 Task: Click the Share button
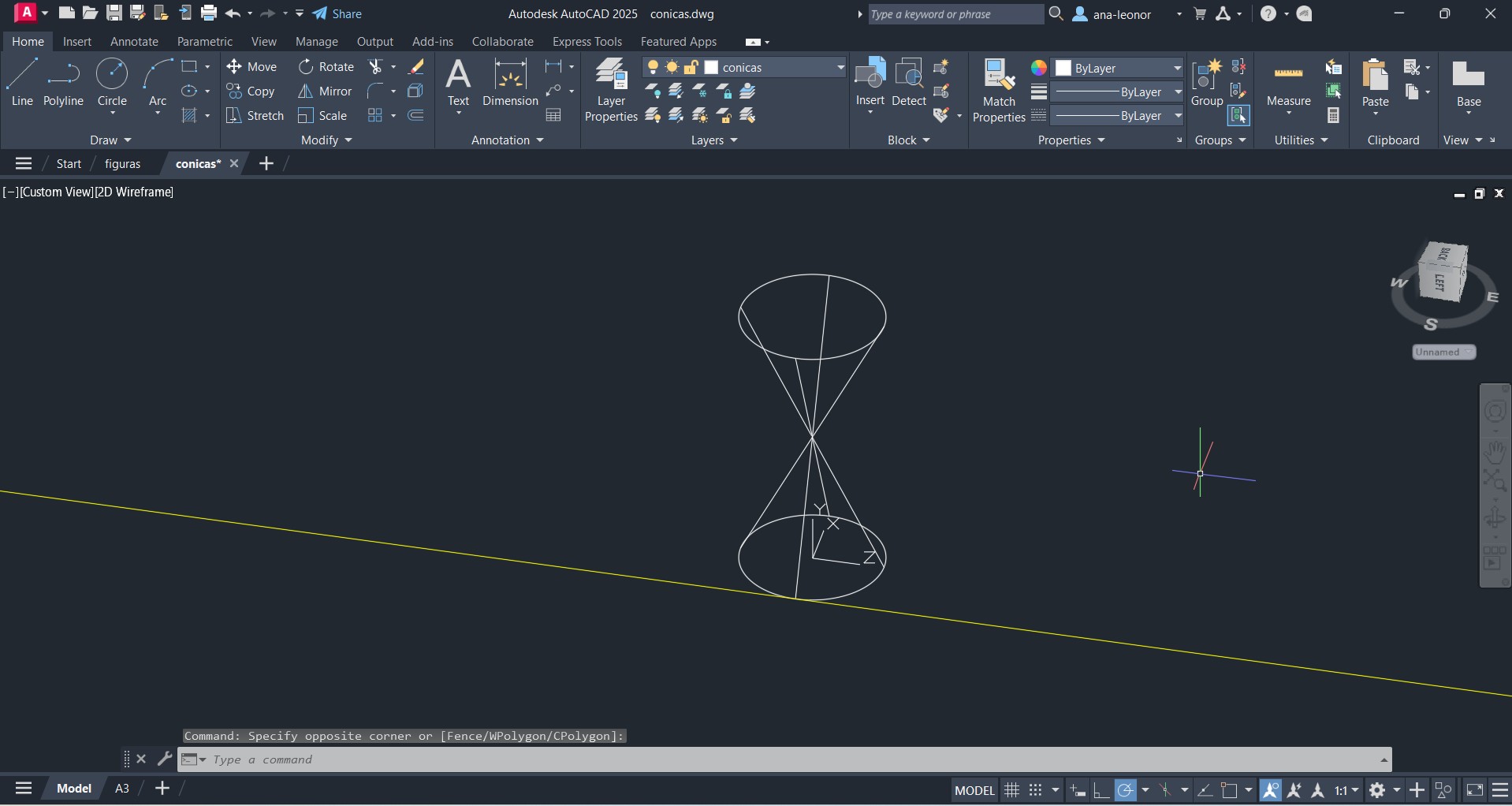coord(337,13)
